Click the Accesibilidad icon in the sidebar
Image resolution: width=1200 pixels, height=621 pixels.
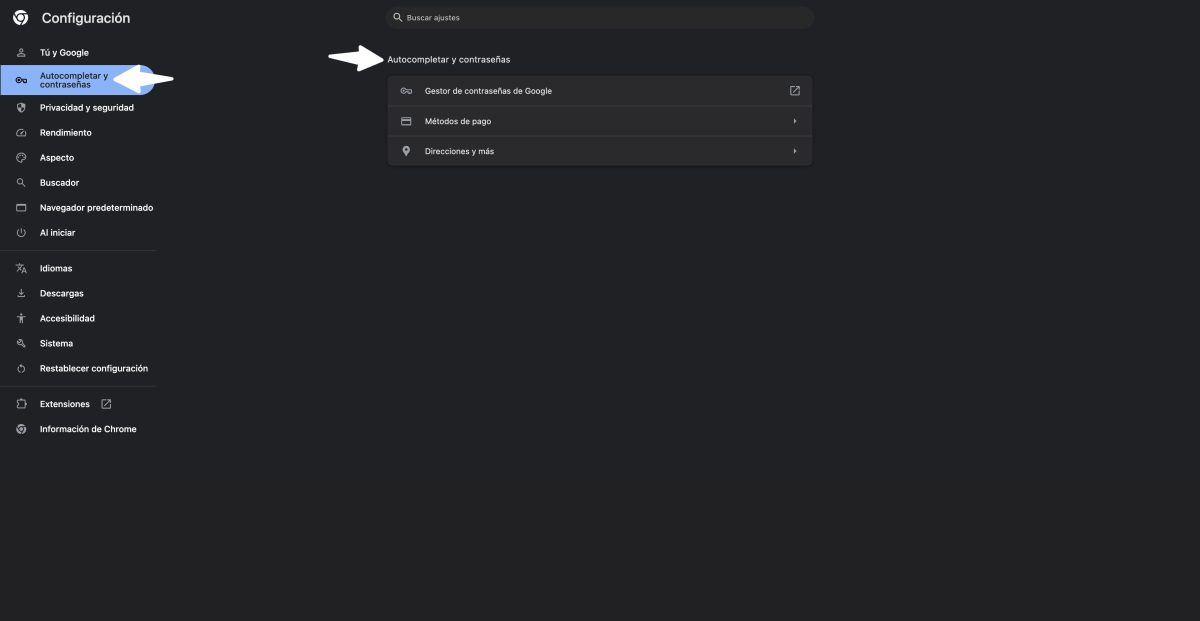tap(20, 318)
